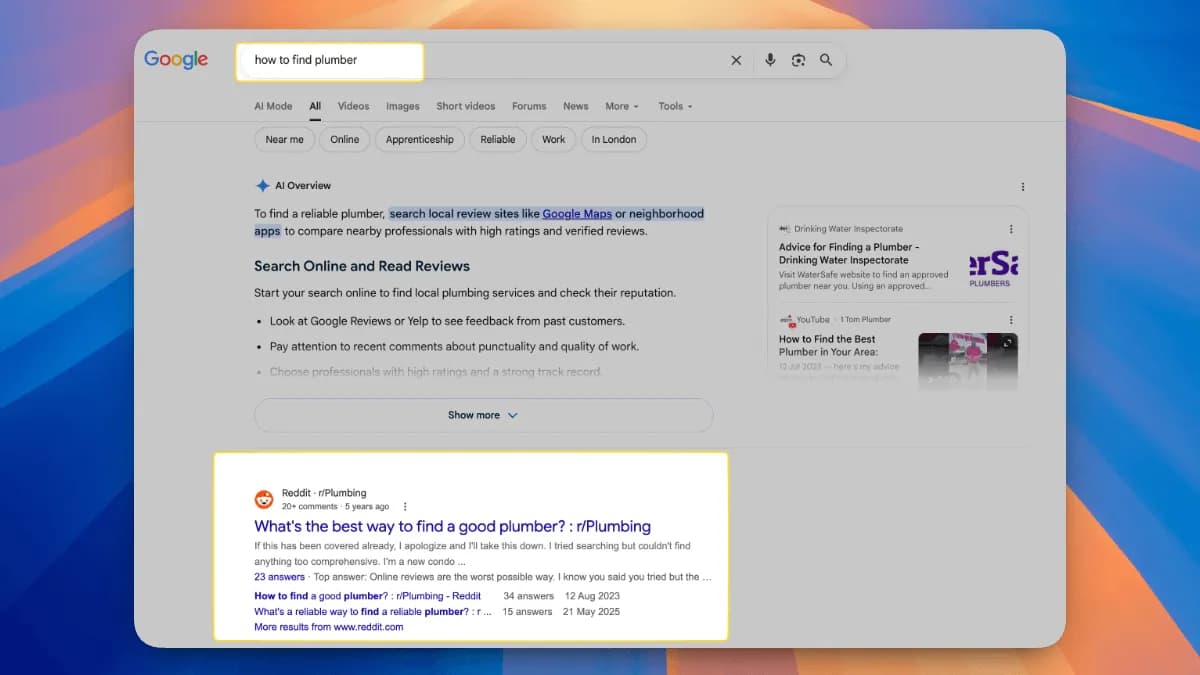Open AI Overview three-dot options
The height and width of the screenshot is (675, 1200).
pyautogui.click(x=1022, y=187)
